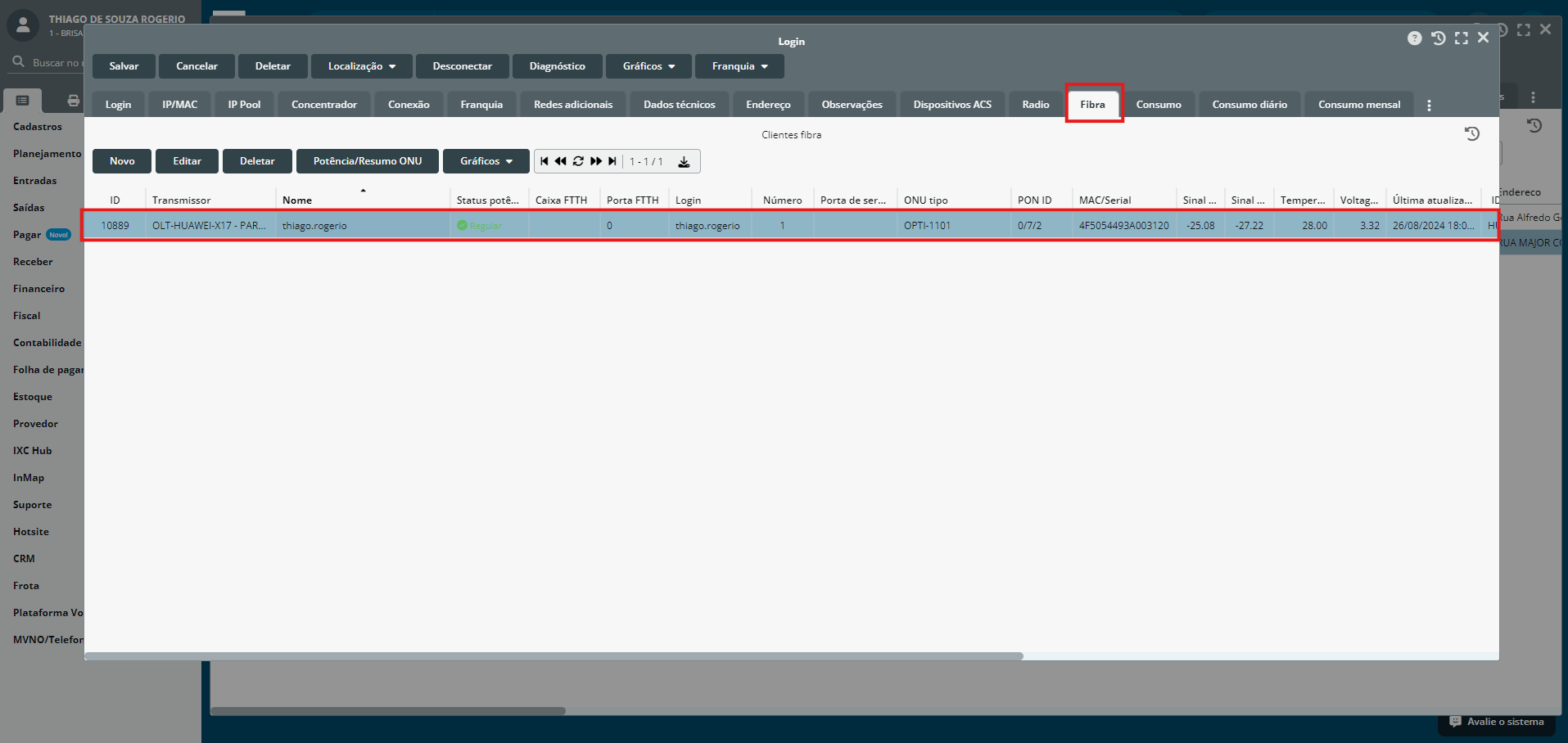
Task: Download the fiber clients list
Action: coord(684,162)
